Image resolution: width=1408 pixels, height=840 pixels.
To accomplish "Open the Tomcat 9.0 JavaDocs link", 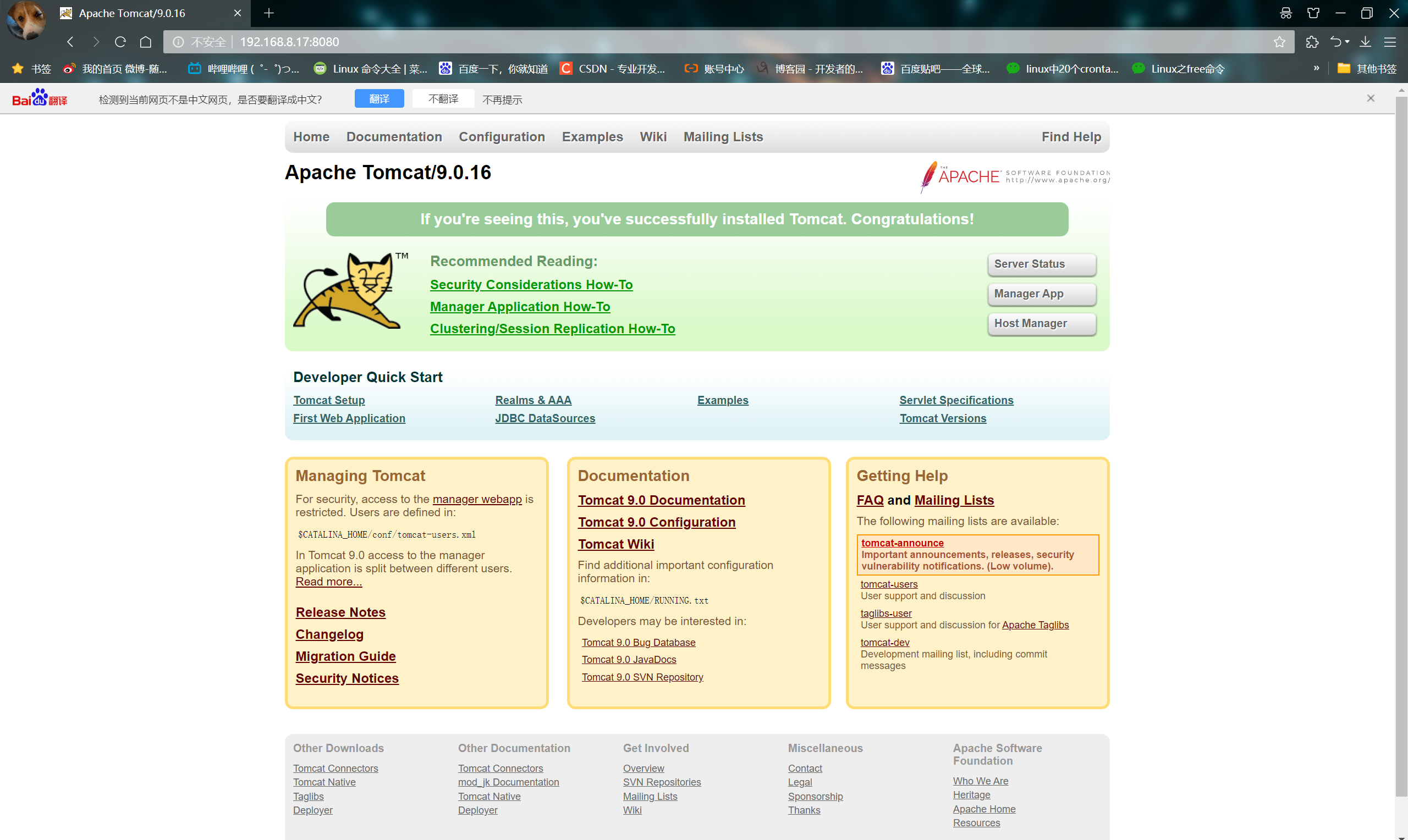I will click(629, 660).
